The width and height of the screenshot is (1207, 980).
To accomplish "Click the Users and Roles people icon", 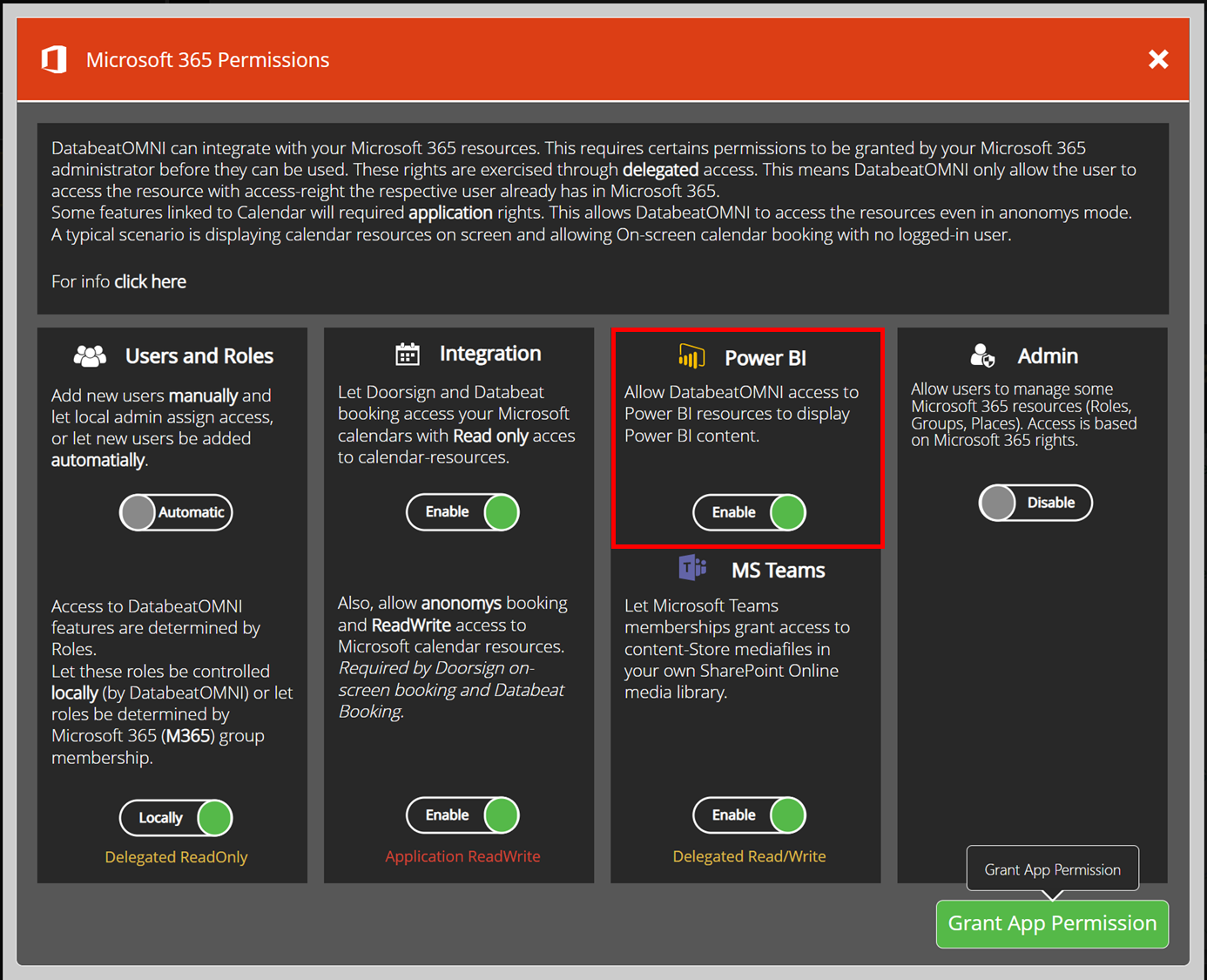I will (x=90, y=355).
